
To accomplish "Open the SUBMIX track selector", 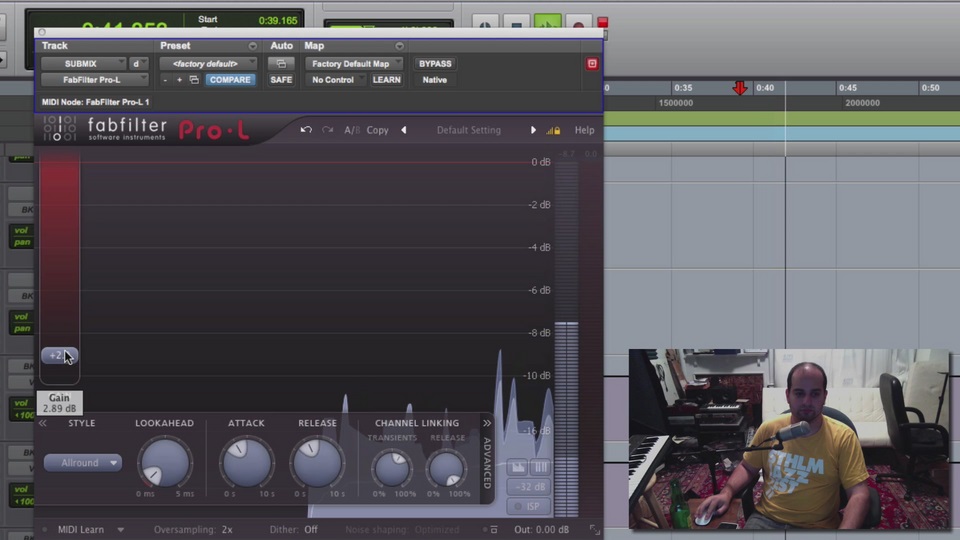I will tap(83, 64).
